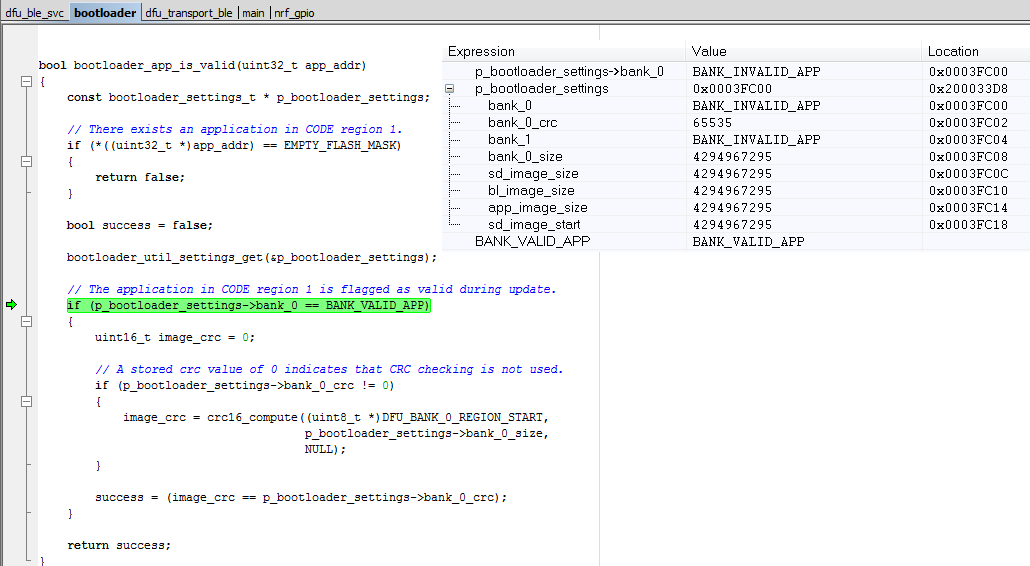This screenshot has width=1030, height=566.
Task: Click the 0x200033D8 location cell
Action: (968, 89)
